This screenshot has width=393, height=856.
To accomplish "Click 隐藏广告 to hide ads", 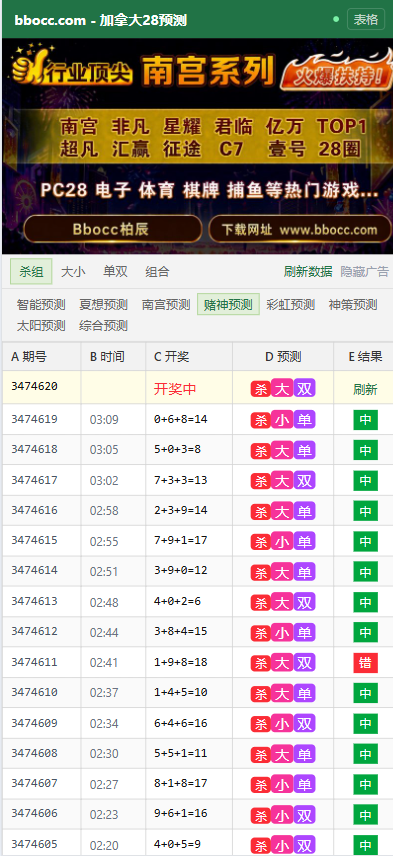I will pos(365,271).
